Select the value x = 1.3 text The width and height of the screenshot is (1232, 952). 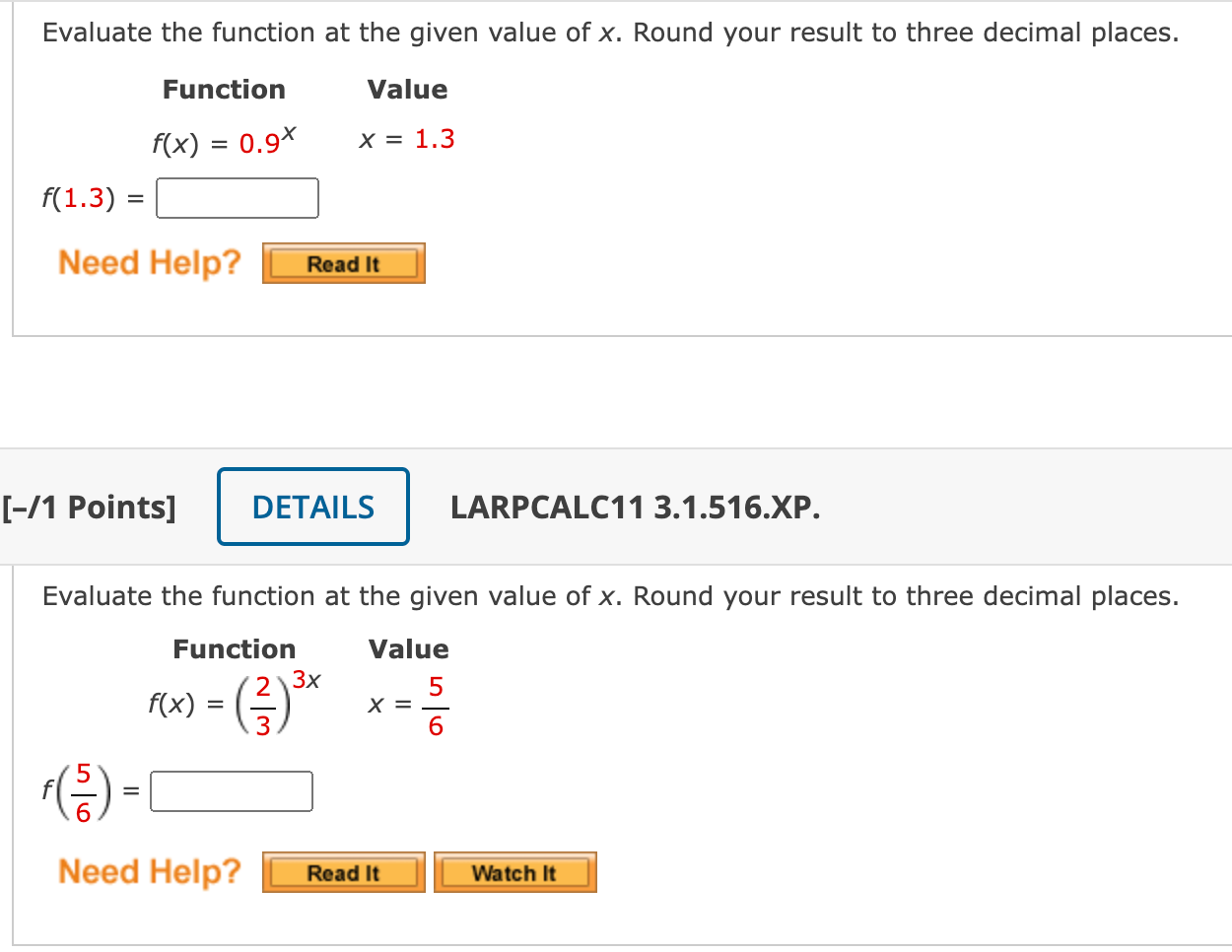point(407,139)
